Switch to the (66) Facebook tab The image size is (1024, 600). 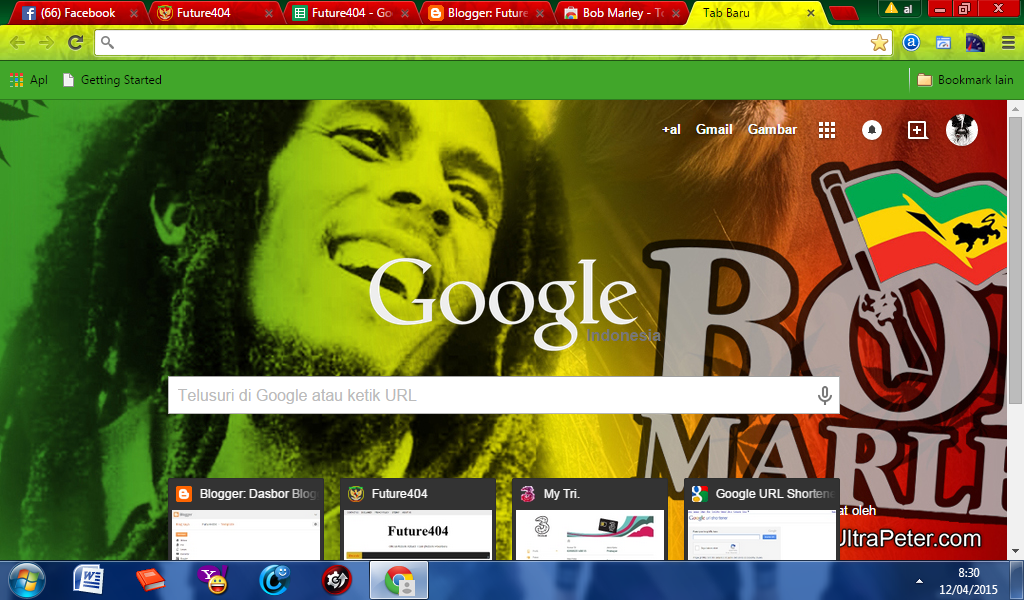(x=77, y=13)
